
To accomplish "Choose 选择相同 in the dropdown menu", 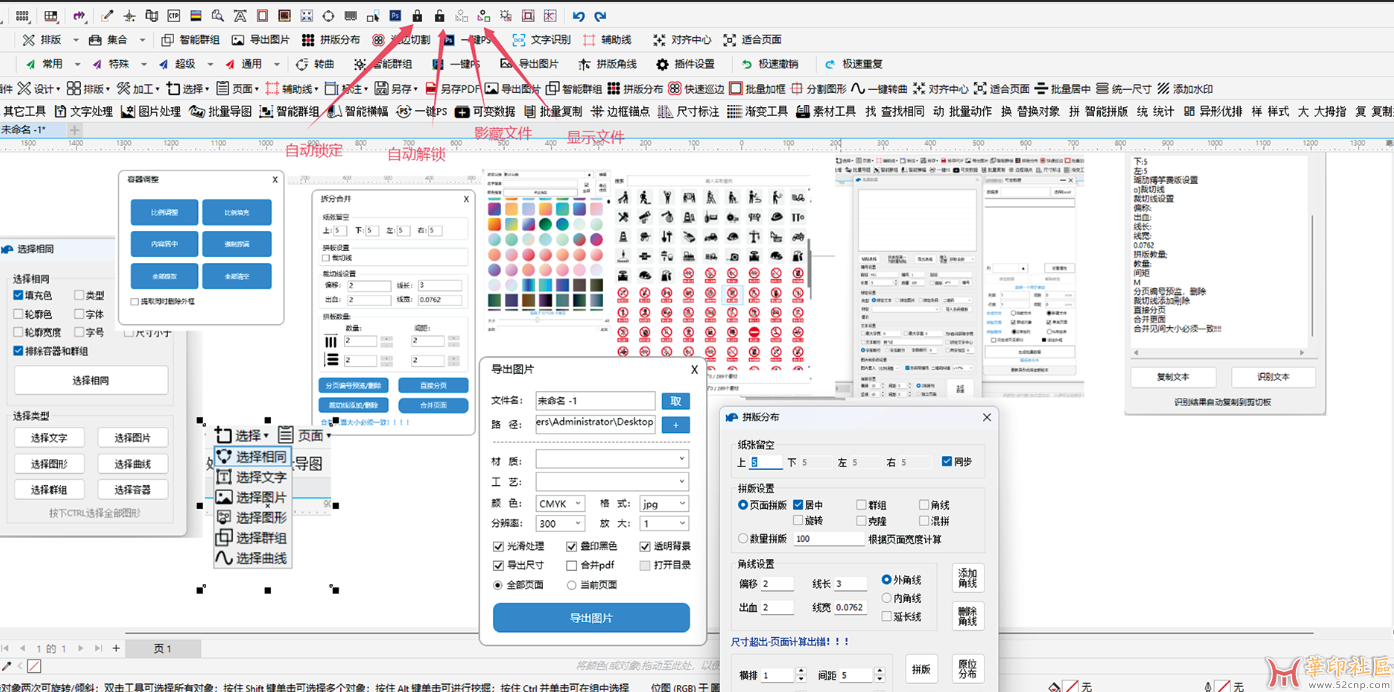I will click(x=252, y=457).
